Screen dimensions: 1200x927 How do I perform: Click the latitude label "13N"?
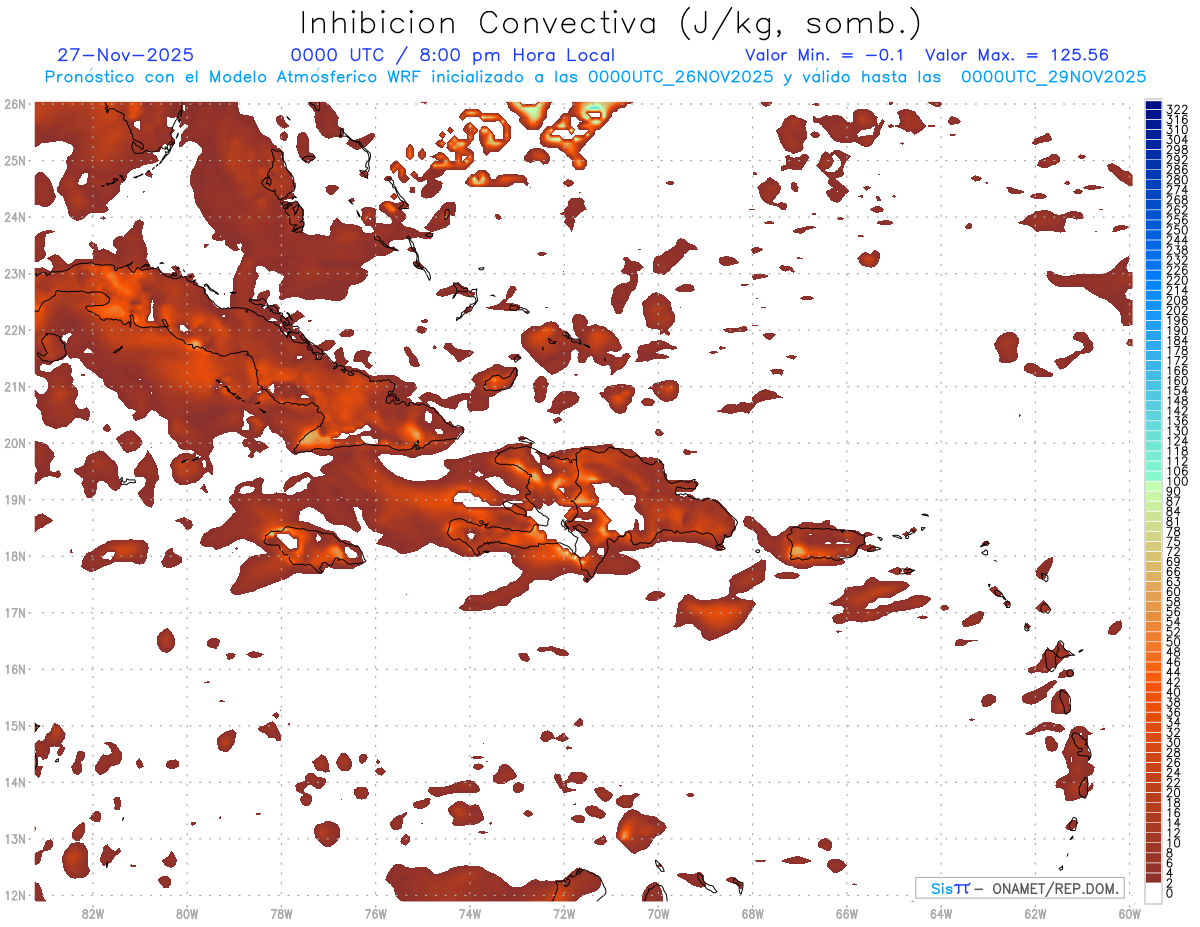(14, 838)
